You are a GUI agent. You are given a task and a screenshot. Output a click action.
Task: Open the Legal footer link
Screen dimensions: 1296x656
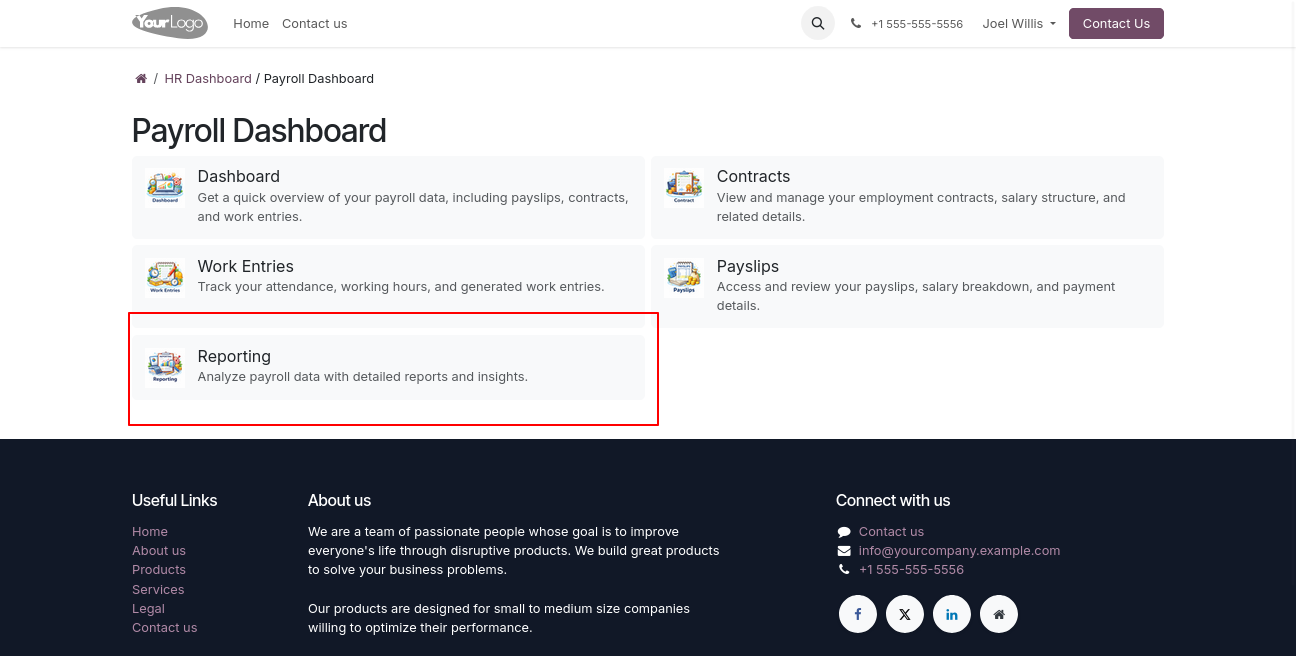coord(148,608)
